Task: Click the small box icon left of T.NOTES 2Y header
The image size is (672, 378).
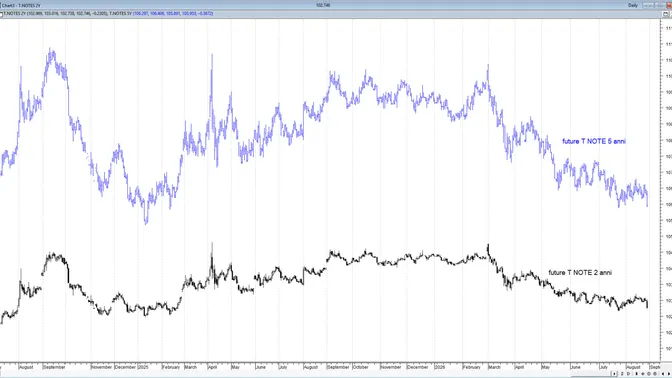Action: click(1, 14)
